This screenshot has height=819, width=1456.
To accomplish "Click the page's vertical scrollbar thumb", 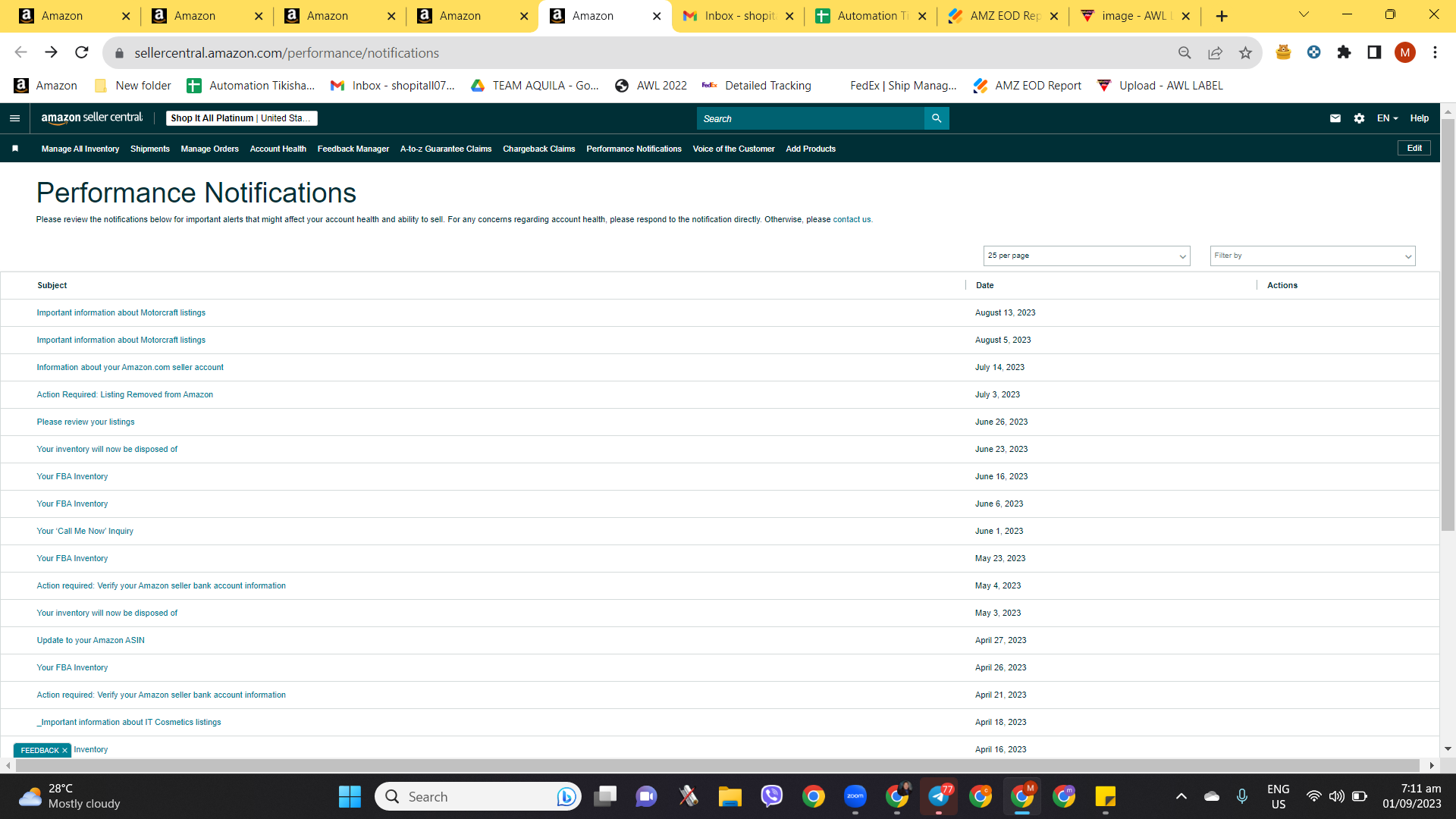I will click(1448, 324).
